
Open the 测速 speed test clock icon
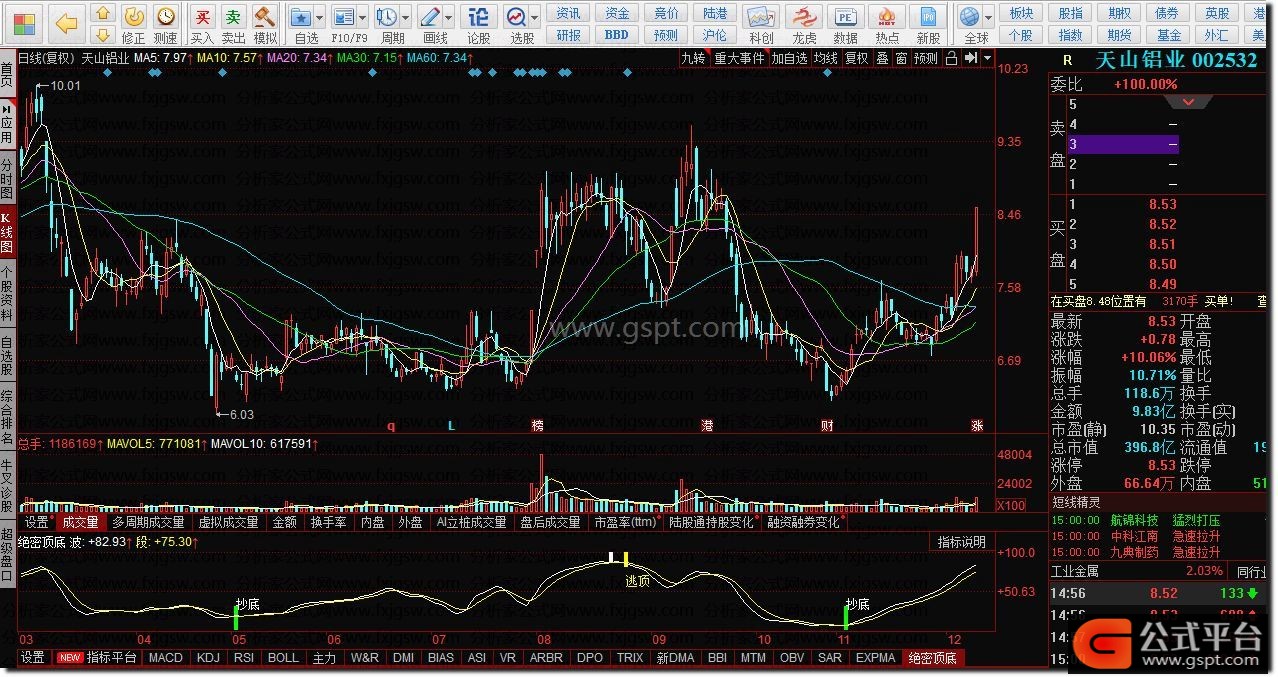(165, 24)
